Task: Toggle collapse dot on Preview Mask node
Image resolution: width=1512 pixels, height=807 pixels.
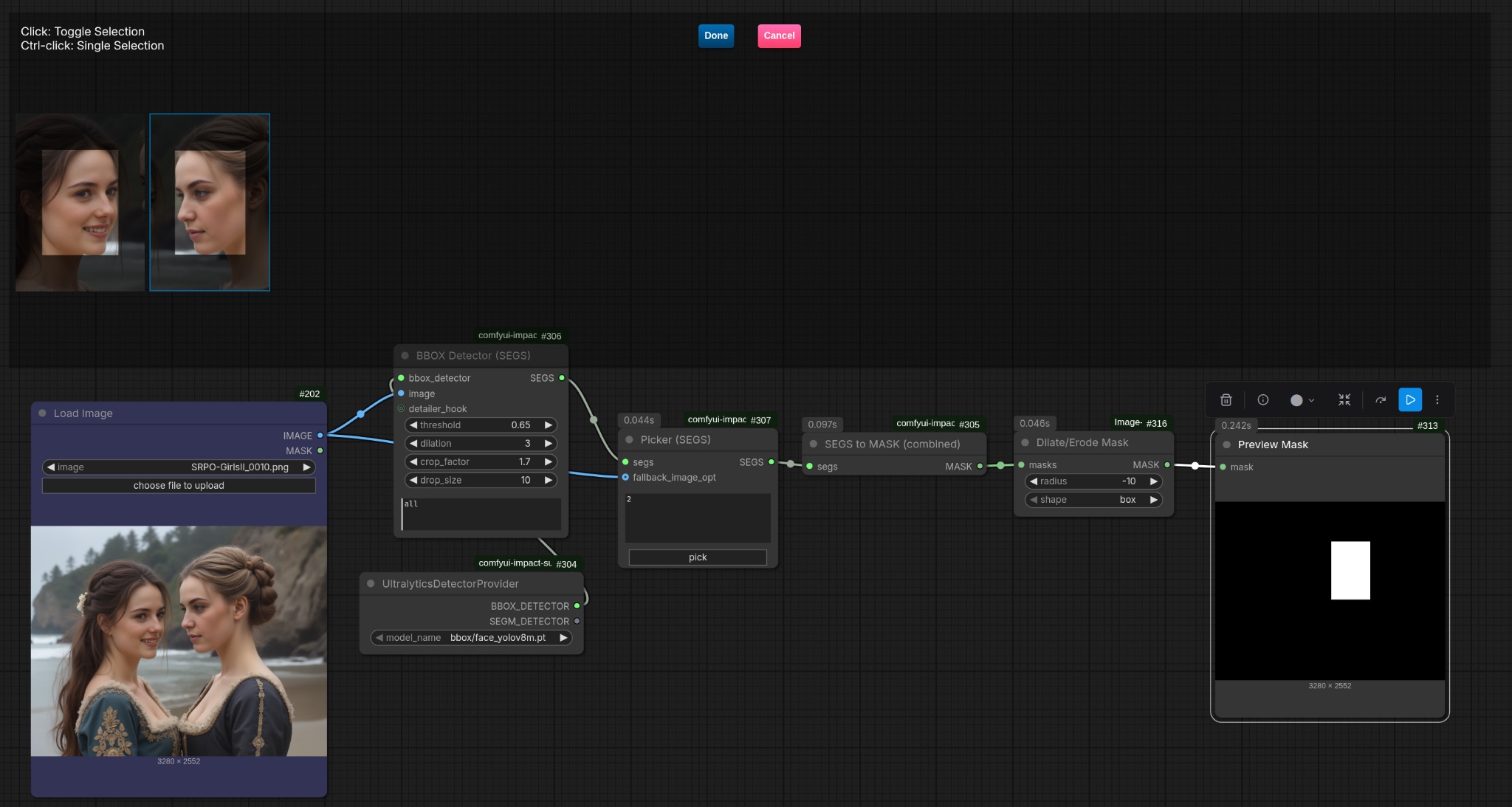Action: [x=1226, y=444]
